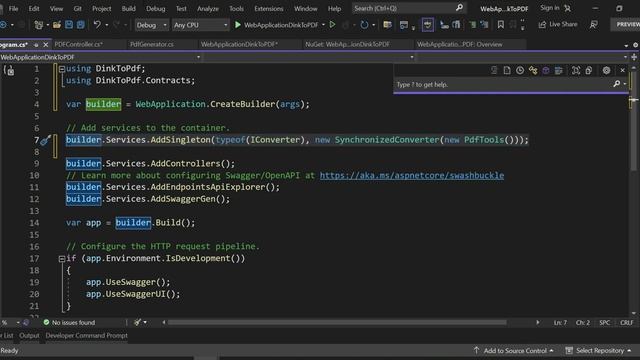640x360 pixels.
Task: Click Start Without Debugging icon
Action: (x=333, y=25)
